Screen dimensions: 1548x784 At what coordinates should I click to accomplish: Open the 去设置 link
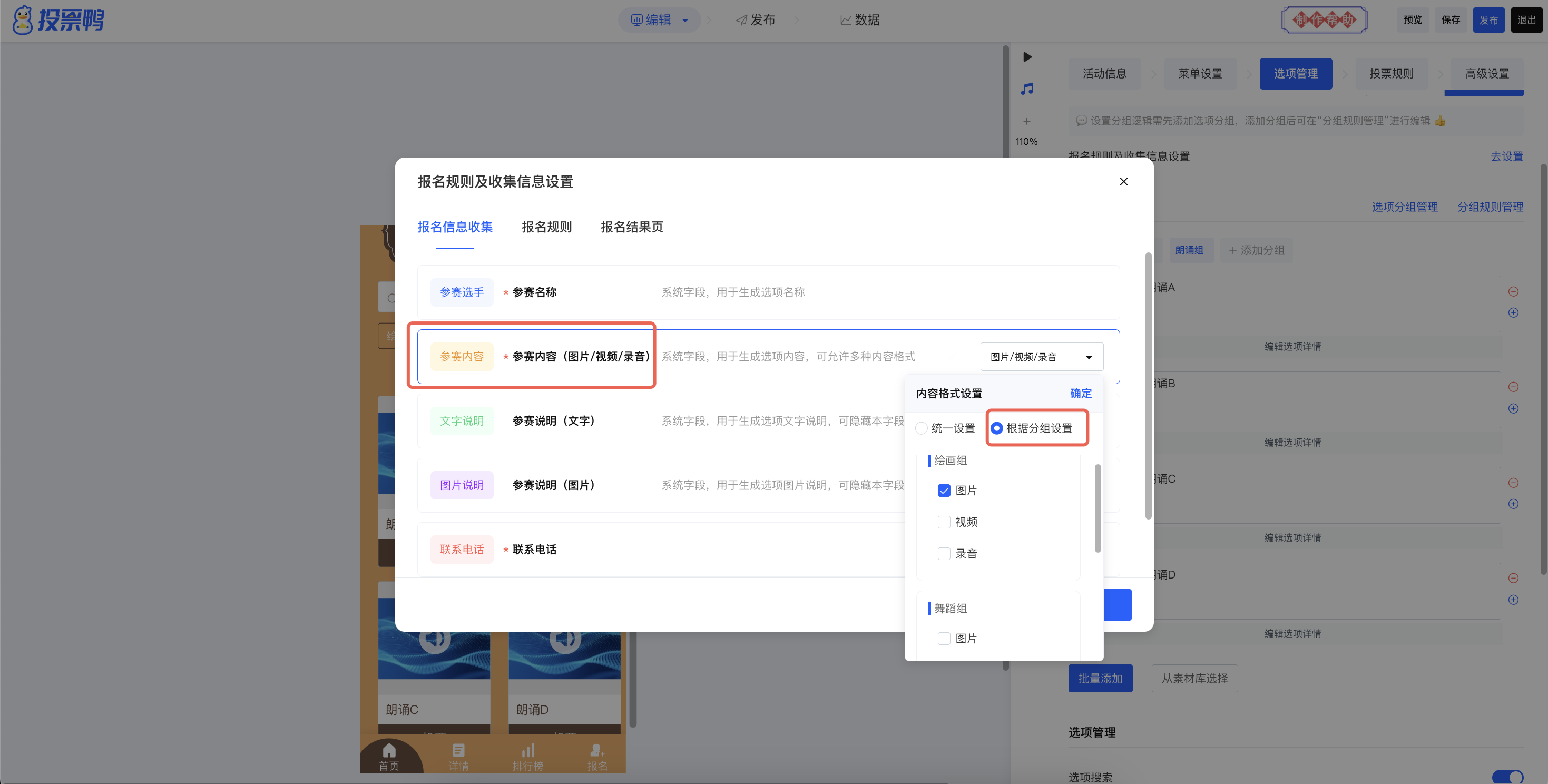coord(1506,156)
